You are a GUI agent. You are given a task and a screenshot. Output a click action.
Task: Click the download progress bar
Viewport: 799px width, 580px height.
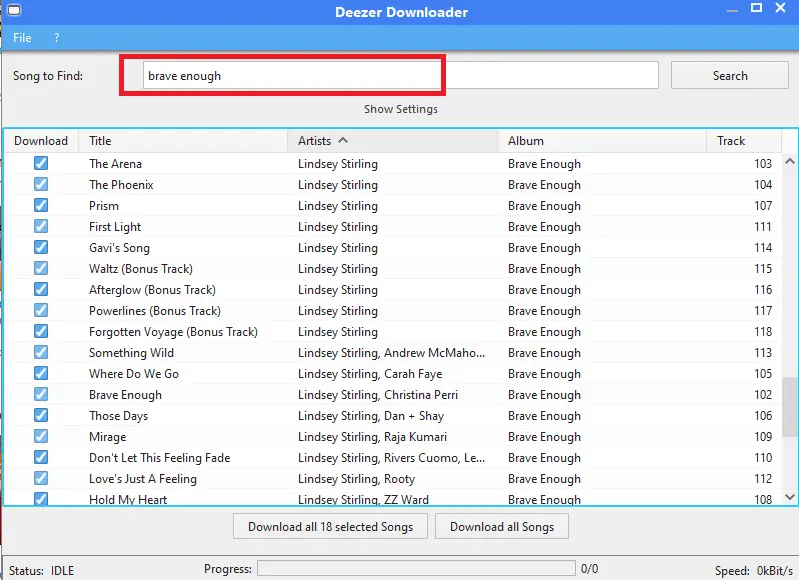coord(416,568)
